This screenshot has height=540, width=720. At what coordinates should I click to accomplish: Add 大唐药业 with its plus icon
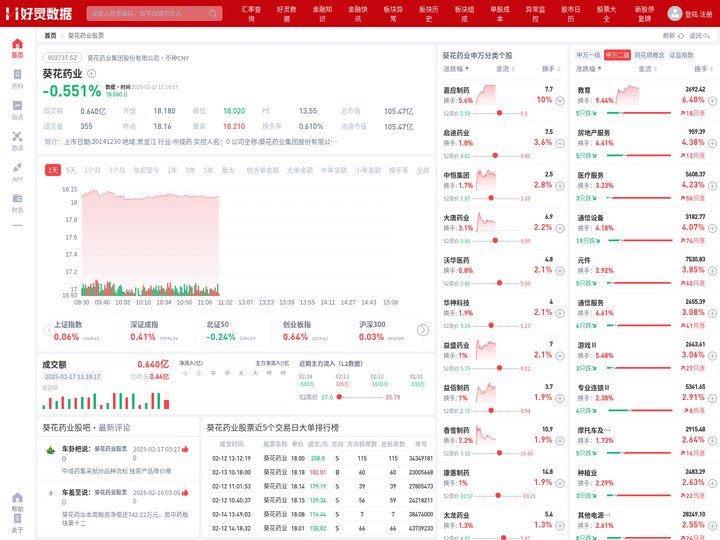pos(560,228)
